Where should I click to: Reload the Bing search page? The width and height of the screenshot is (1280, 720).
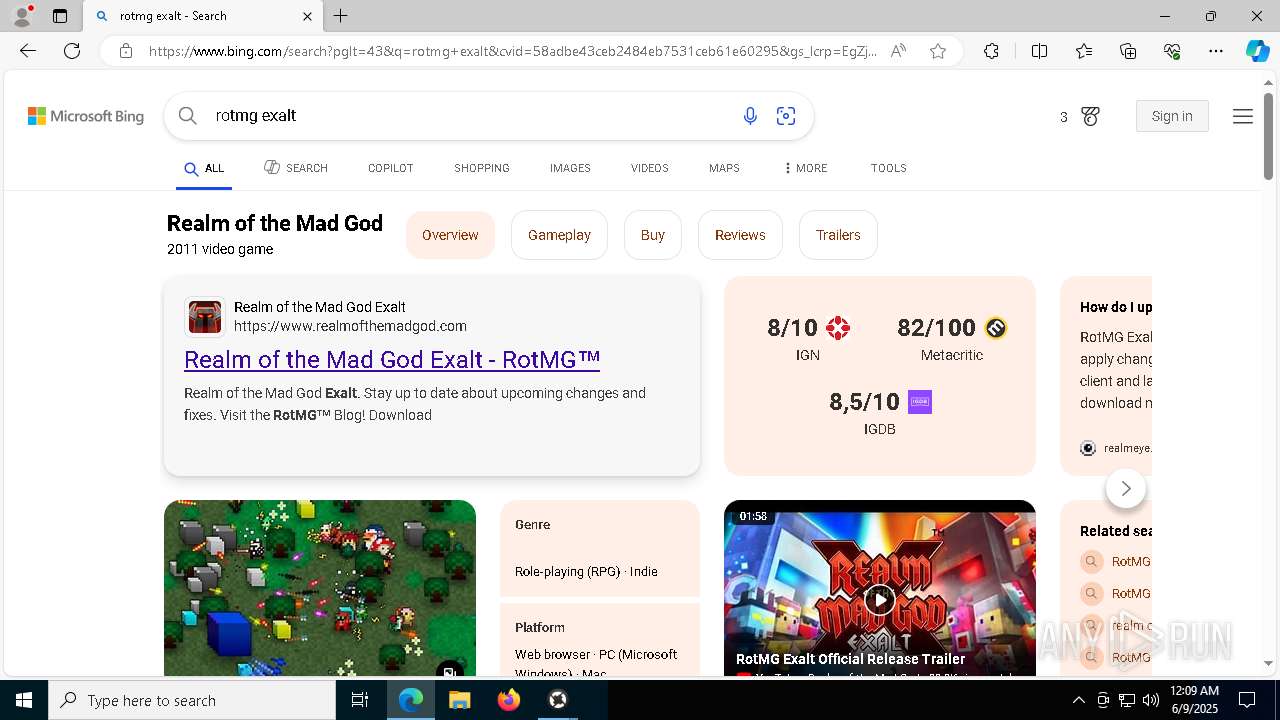(72, 51)
